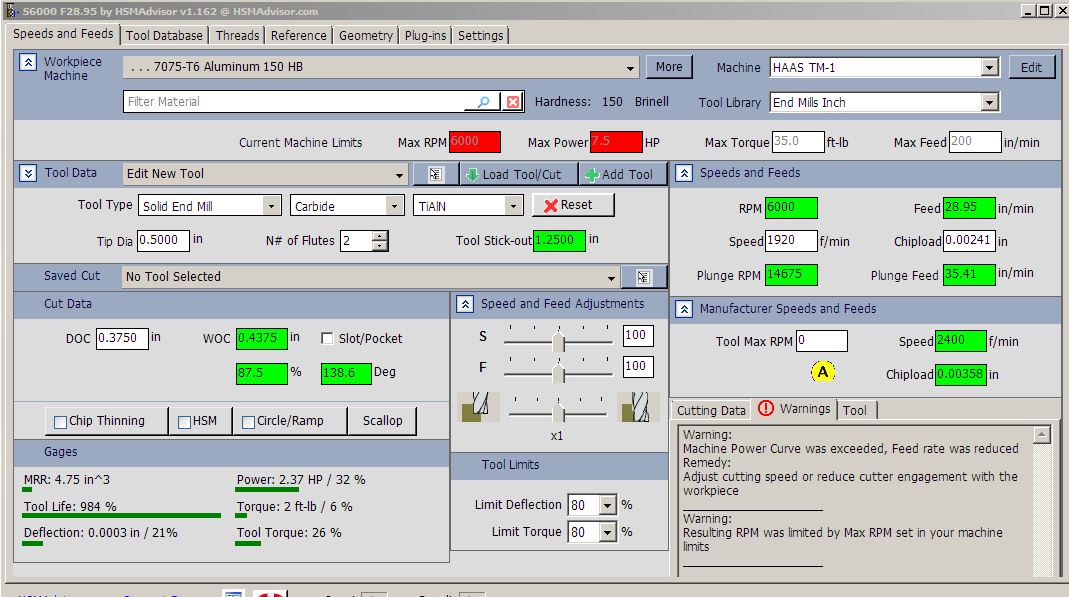Collapse the Workpiece Machine section
The width and height of the screenshot is (1069, 597).
click(x=28, y=63)
